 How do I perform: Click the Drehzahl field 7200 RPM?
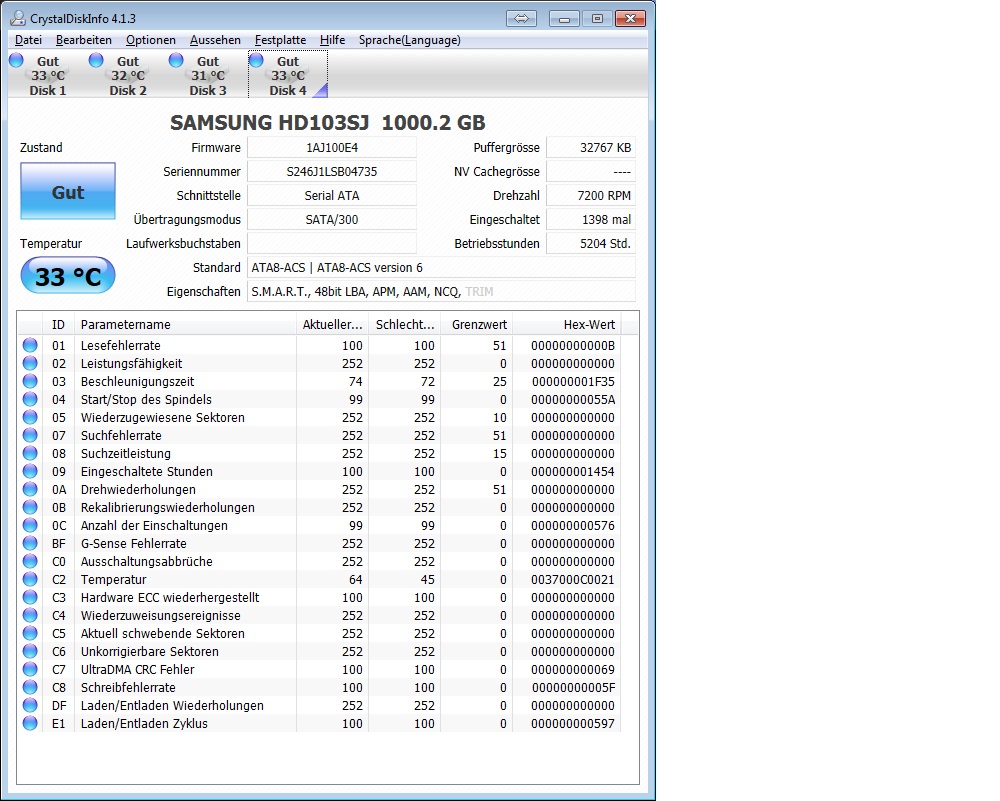[x=591, y=195]
